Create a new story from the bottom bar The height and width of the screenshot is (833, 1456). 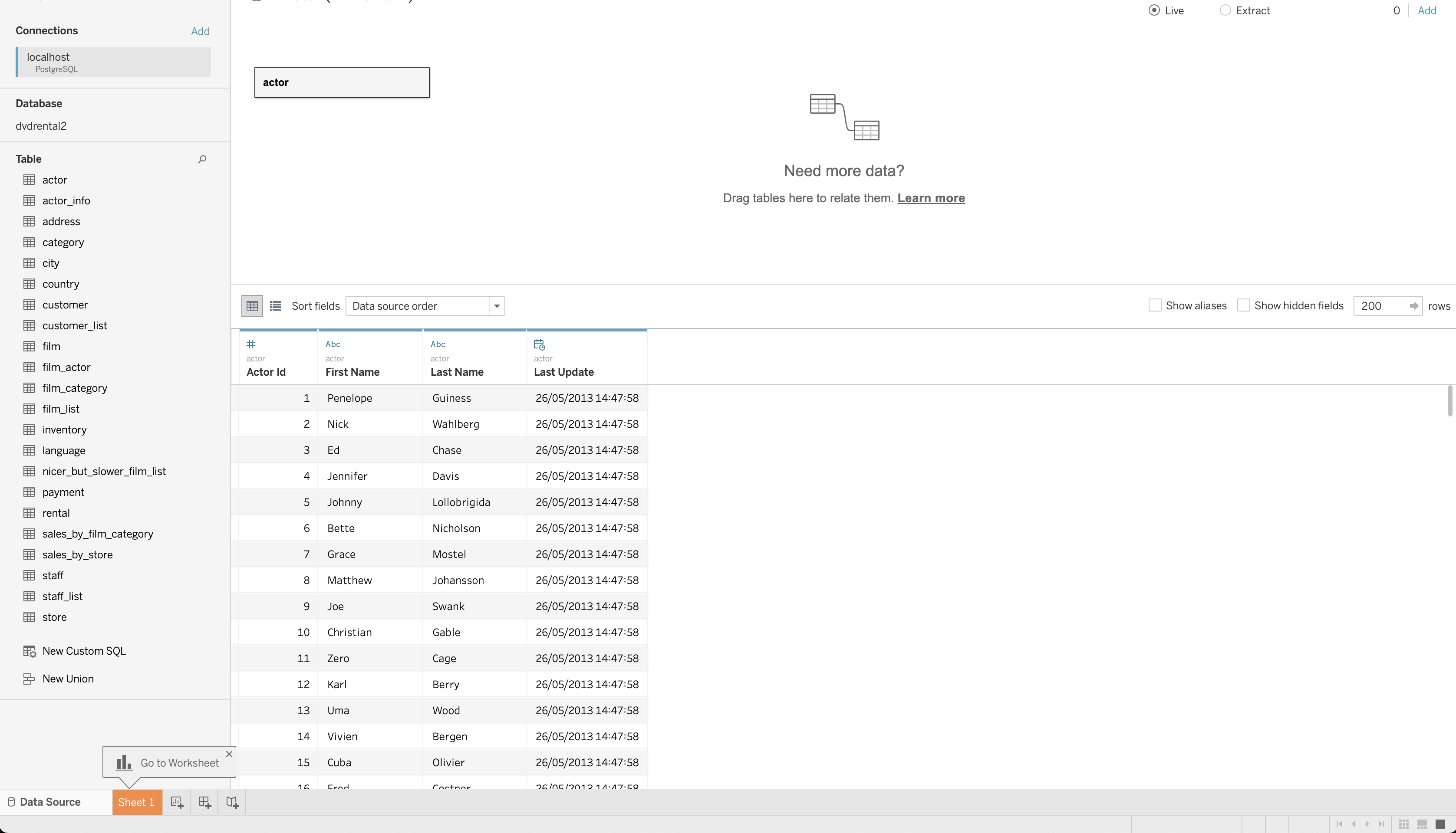pos(232,801)
